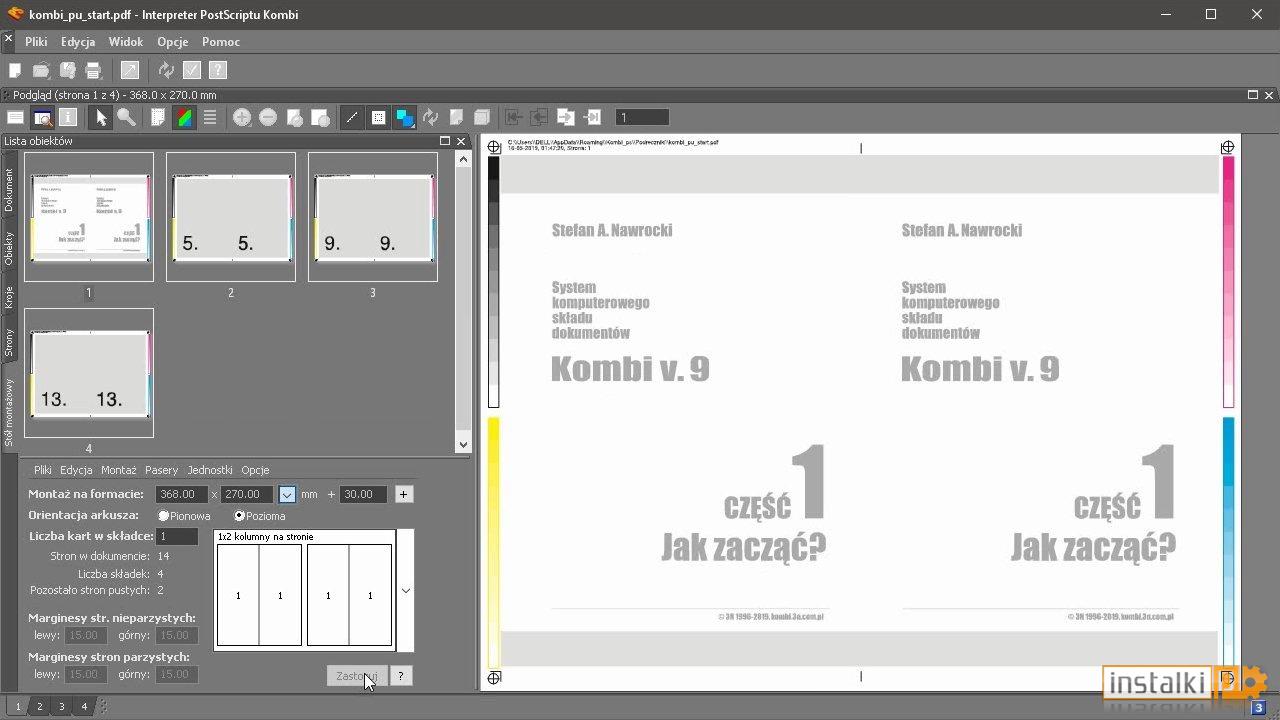Click the height field showing 270.00
1280x720 pixels.
(247, 494)
